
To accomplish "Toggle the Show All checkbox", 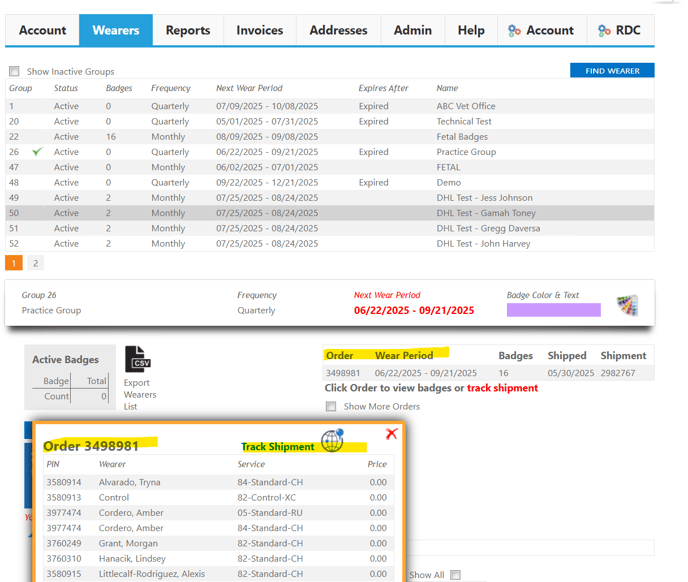I will pos(455,575).
